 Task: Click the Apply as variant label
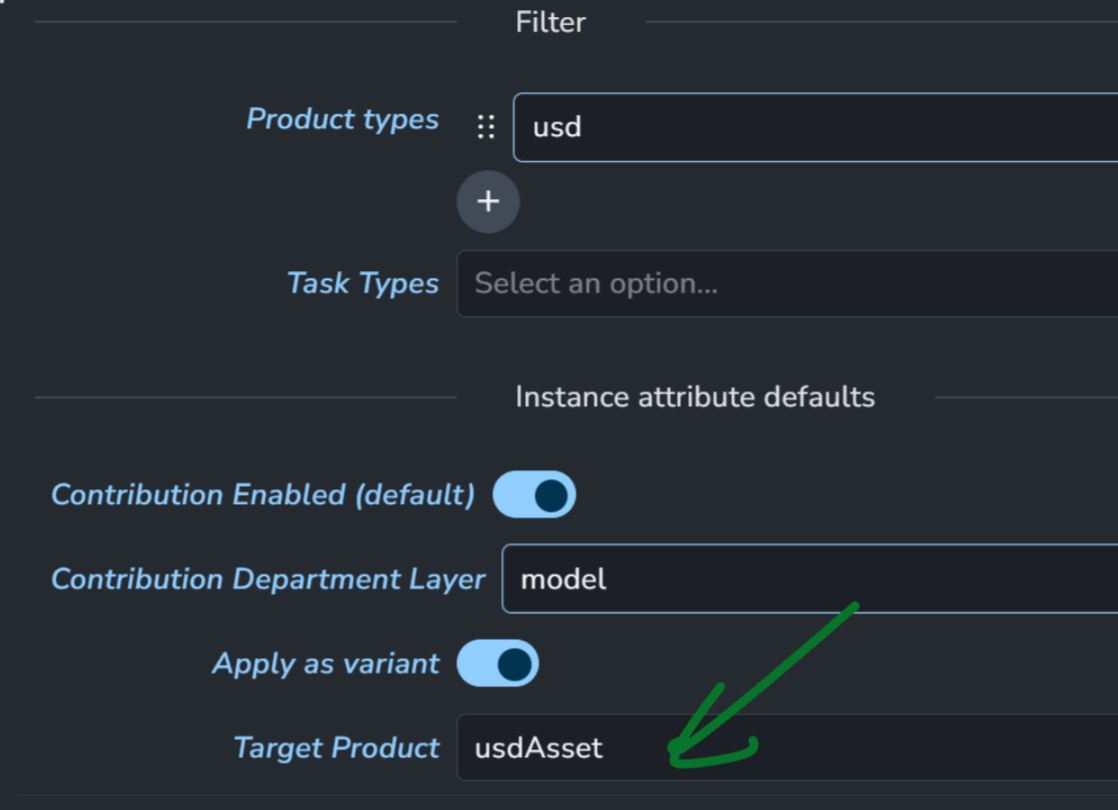[326, 664]
